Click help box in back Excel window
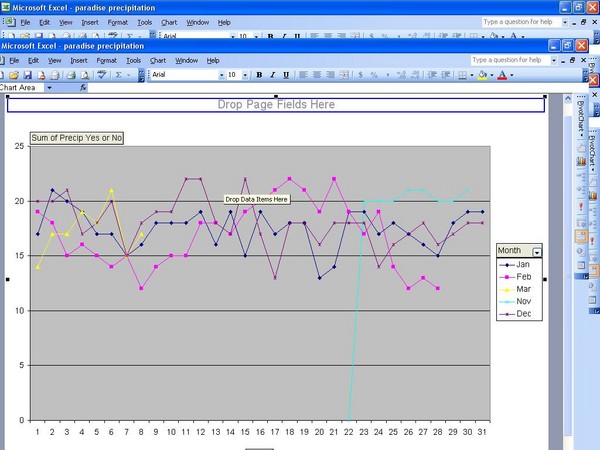Viewport: 600px width, 450px height. 521,22
